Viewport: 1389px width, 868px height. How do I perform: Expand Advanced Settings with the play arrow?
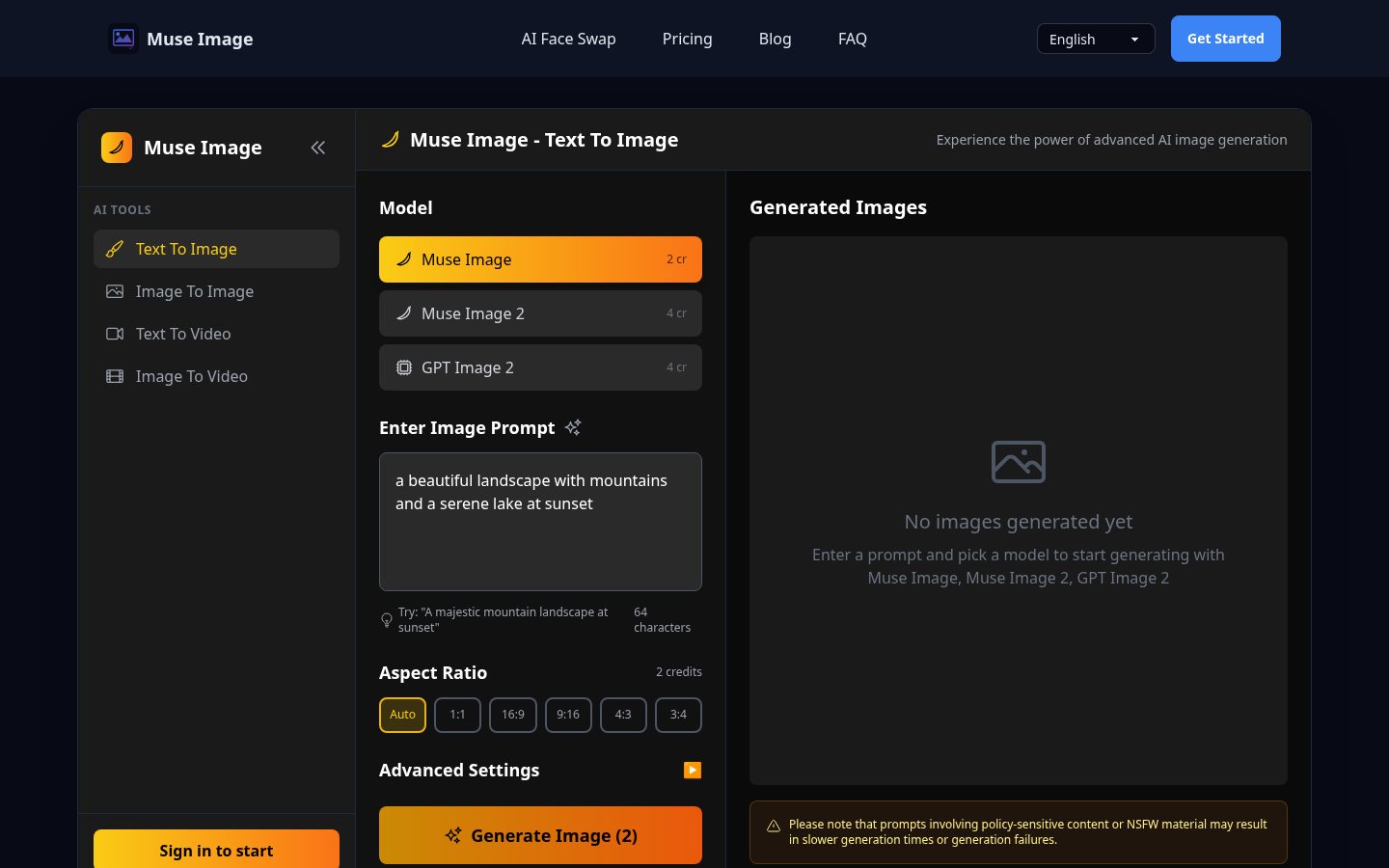693,770
